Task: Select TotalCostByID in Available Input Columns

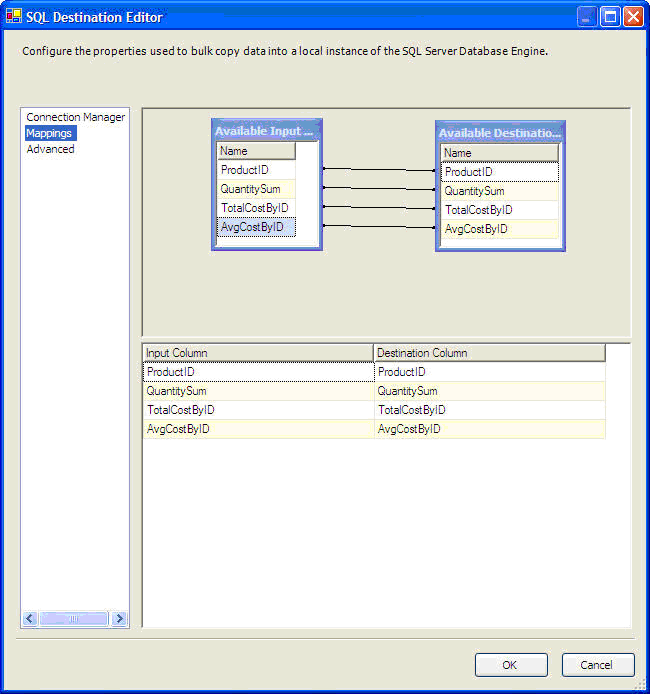Action: point(256,208)
